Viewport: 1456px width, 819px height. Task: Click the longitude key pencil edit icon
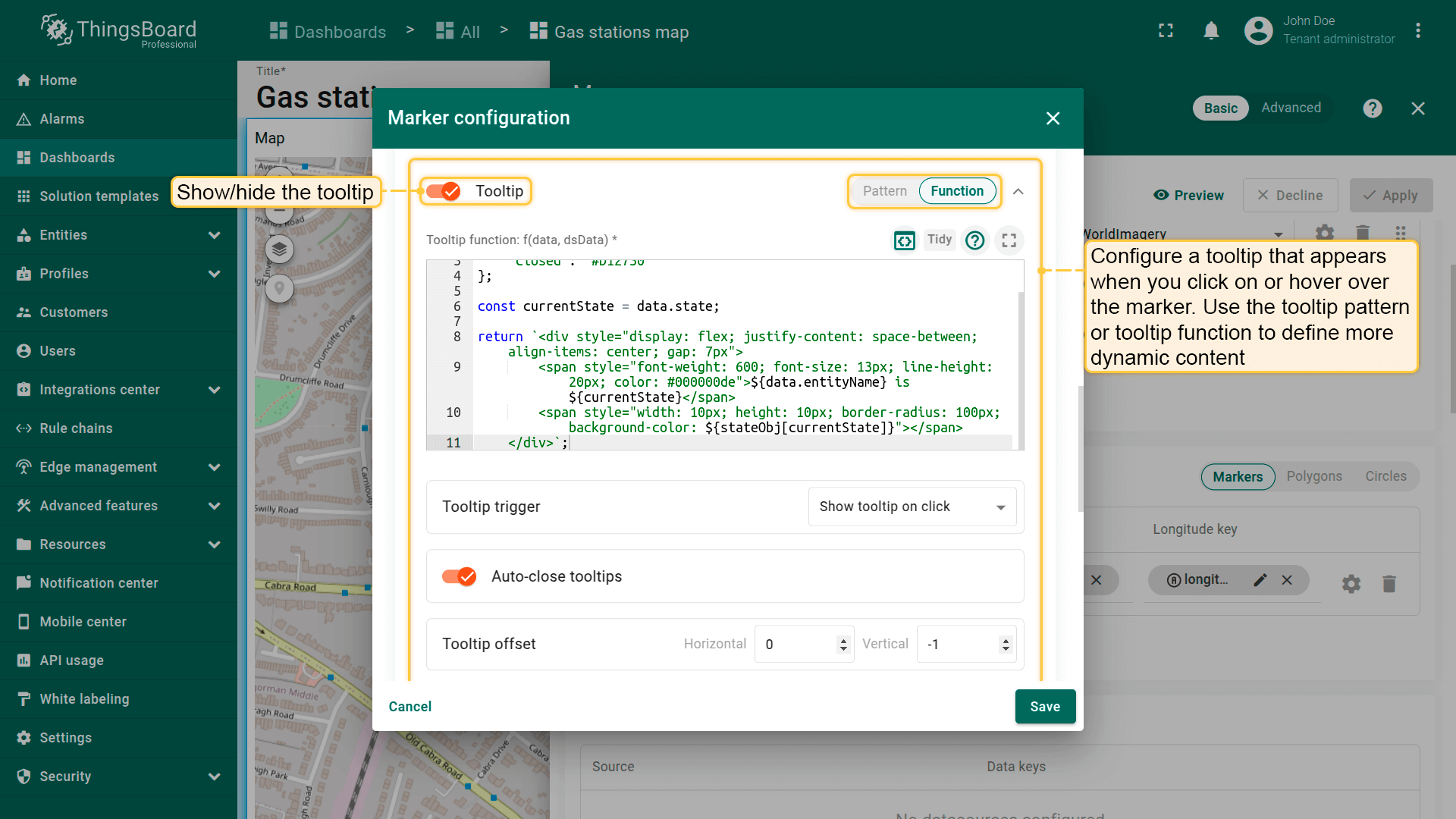[x=1260, y=580]
